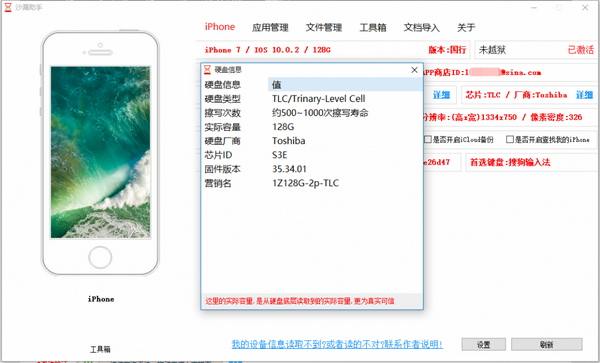Click the hourglass icon in 硬盘信息 title
Image resolution: width=600 pixels, height=363 pixels.
[x=207, y=70]
